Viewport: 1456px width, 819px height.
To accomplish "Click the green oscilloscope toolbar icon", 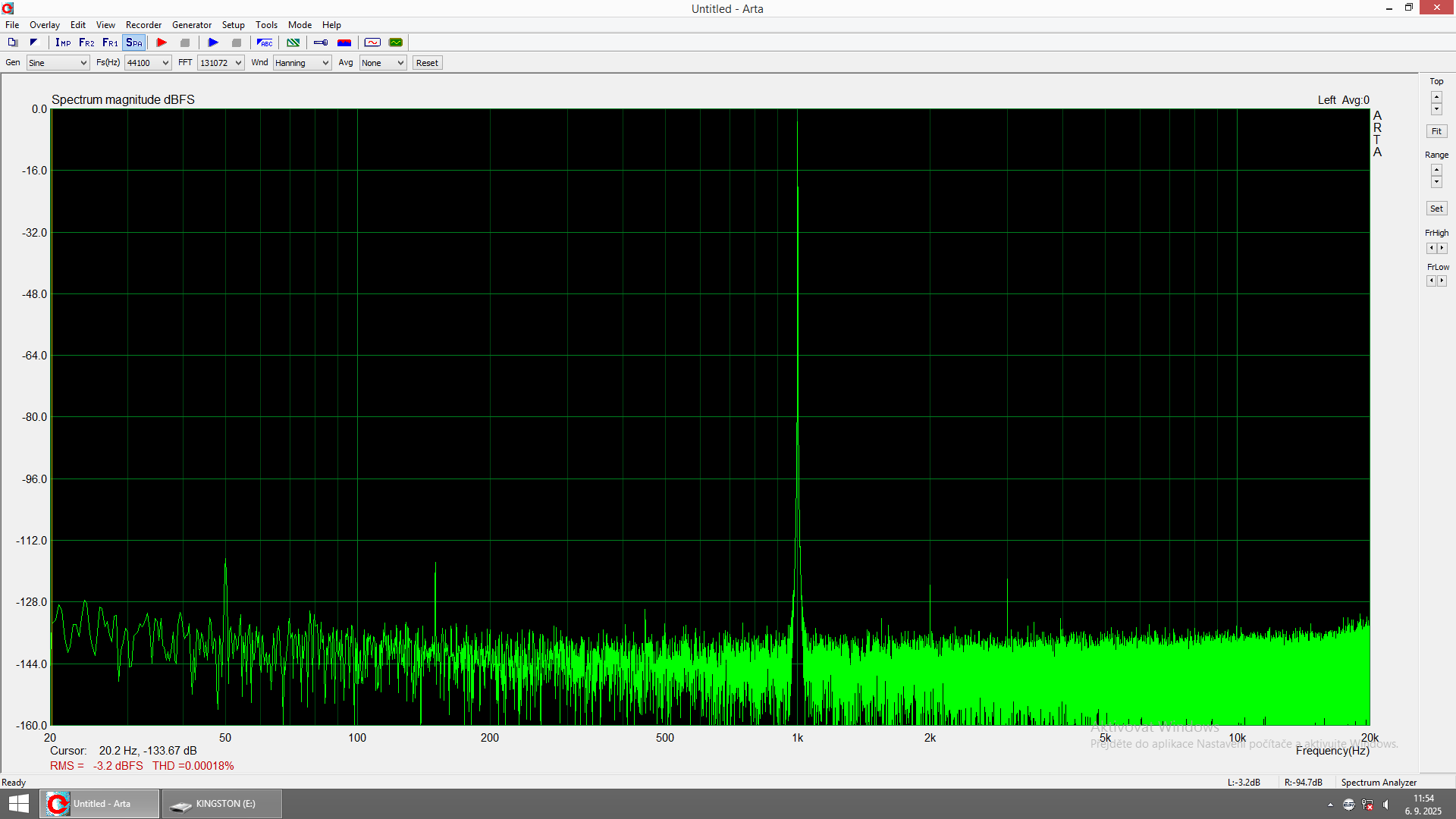I will (396, 42).
